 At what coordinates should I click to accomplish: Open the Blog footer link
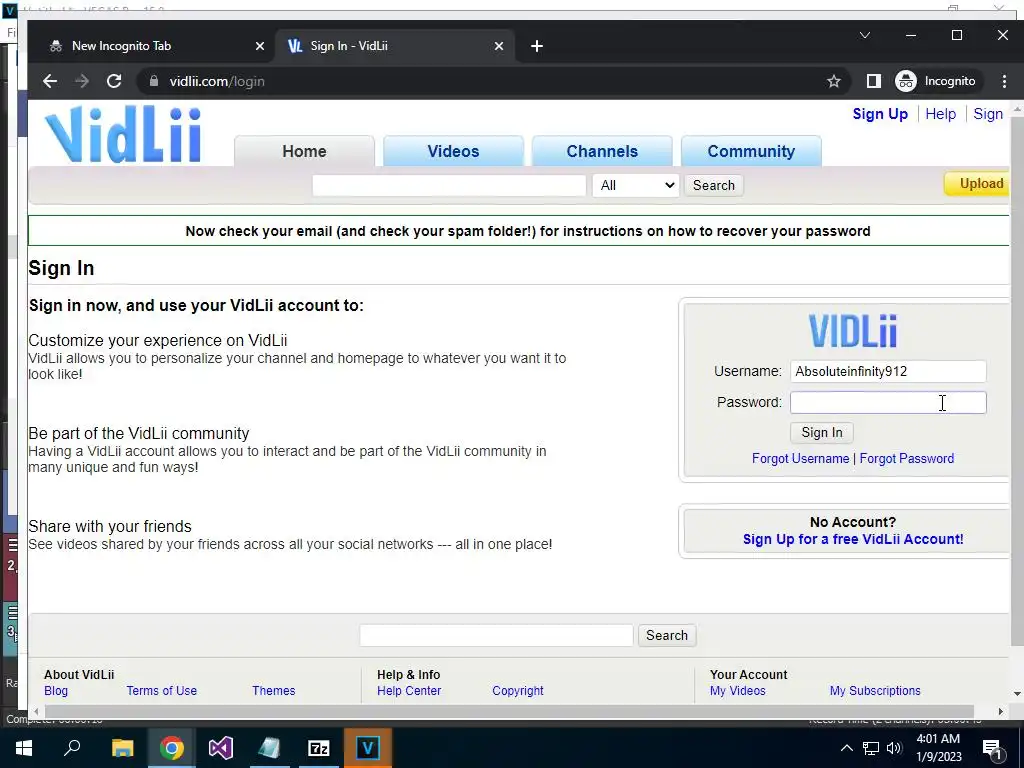click(56, 691)
